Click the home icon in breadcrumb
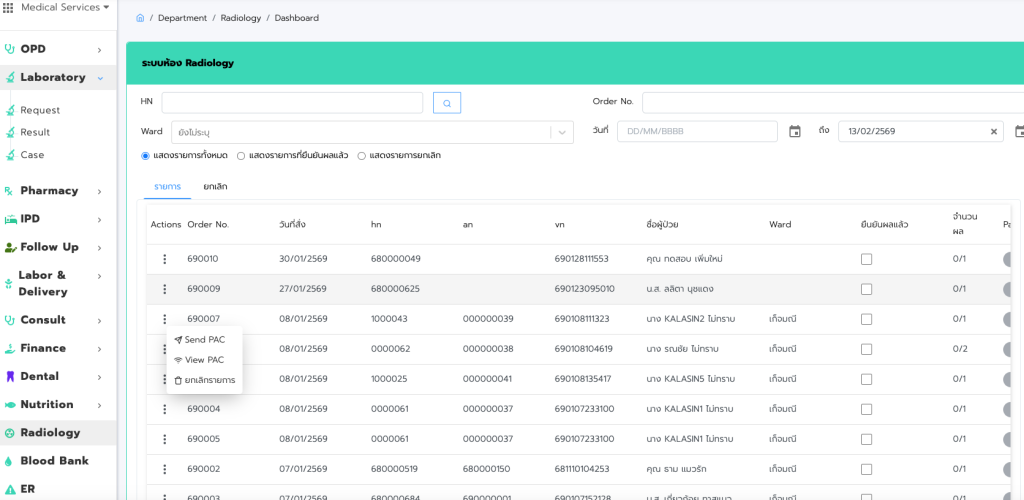 click(140, 18)
